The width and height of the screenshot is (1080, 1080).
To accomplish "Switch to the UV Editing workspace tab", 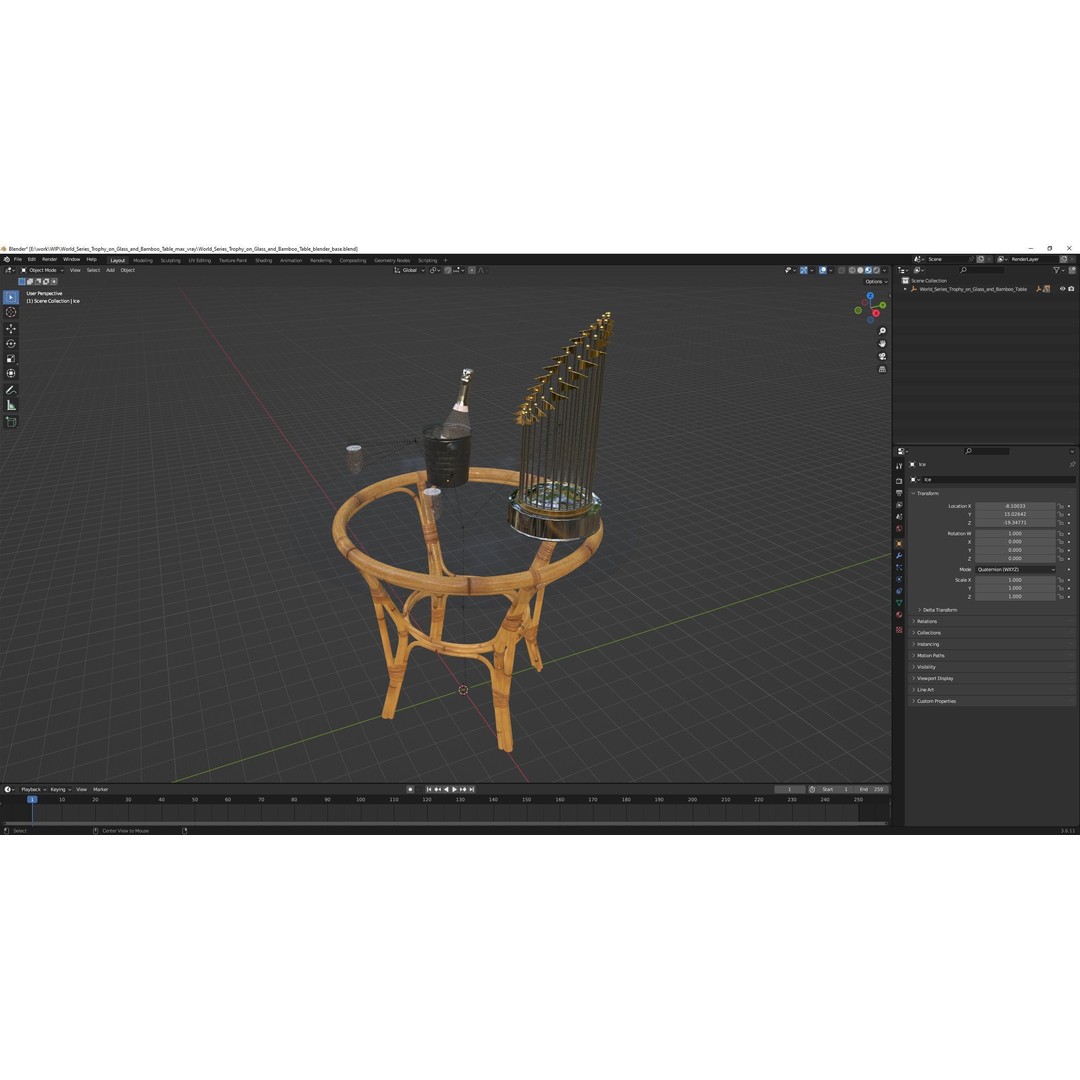I will click(x=200, y=260).
